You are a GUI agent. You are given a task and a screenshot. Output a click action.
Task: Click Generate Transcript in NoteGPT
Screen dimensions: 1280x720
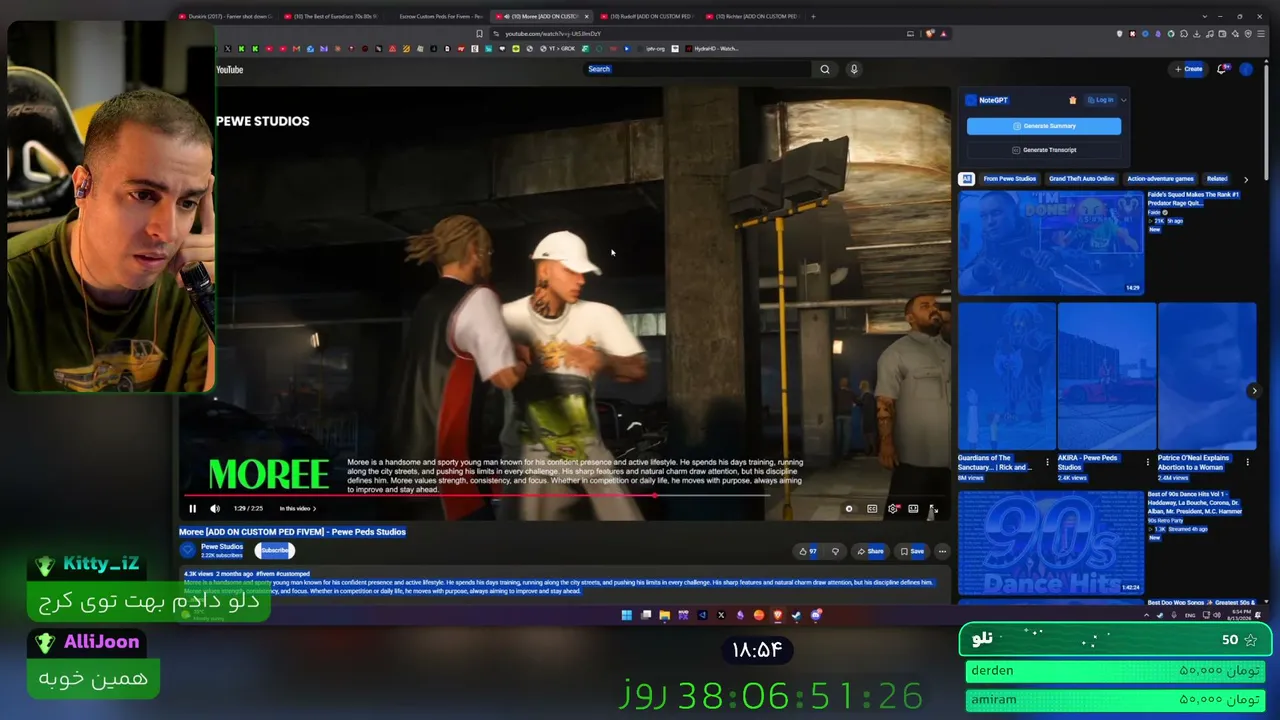pos(1044,150)
